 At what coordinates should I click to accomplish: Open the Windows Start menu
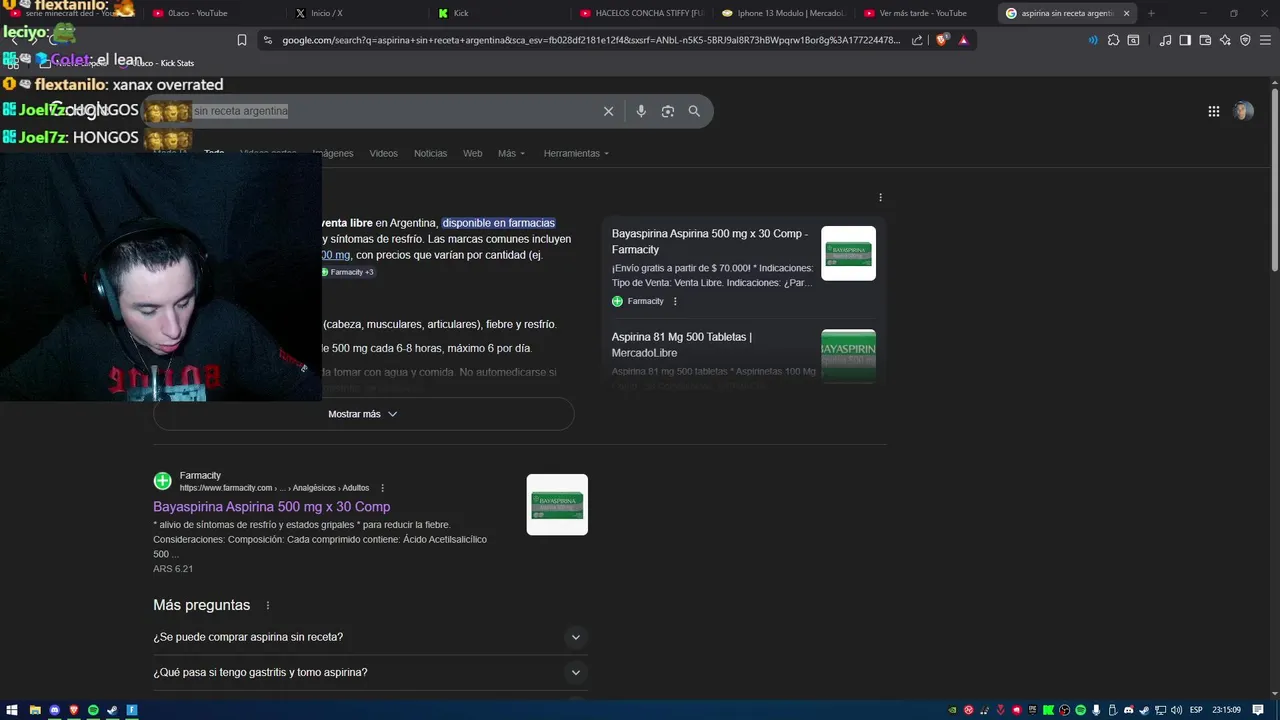coord(12,710)
